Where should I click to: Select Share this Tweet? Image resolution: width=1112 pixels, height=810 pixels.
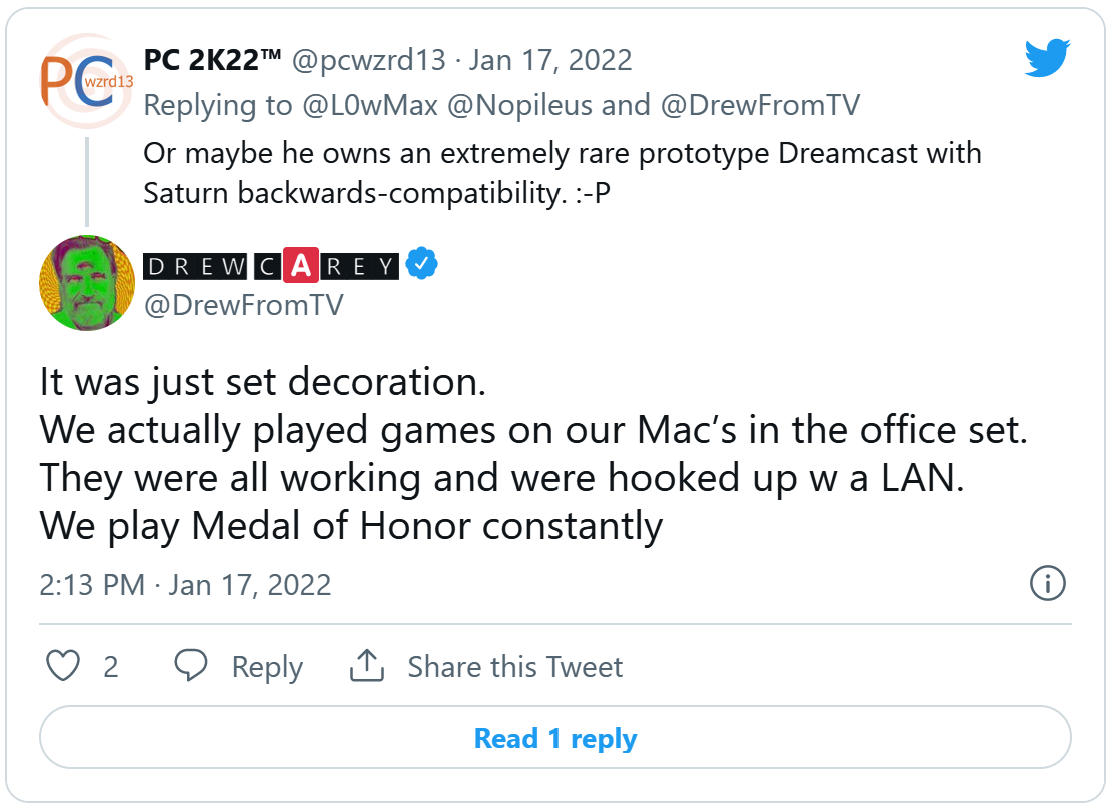click(515, 667)
